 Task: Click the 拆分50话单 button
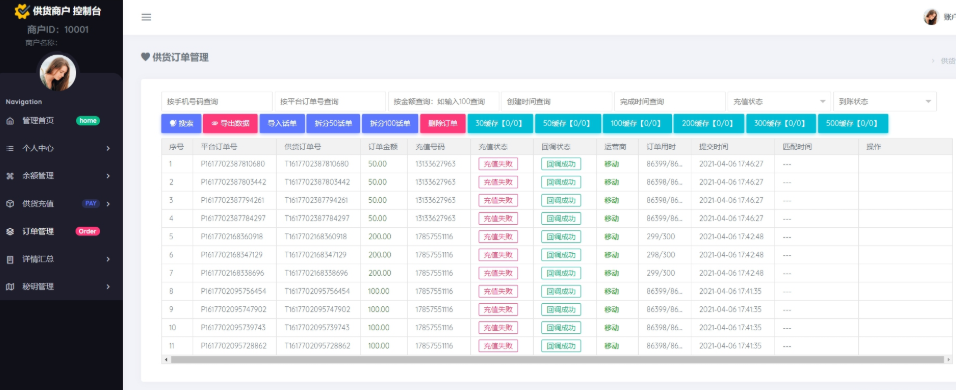point(333,123)
